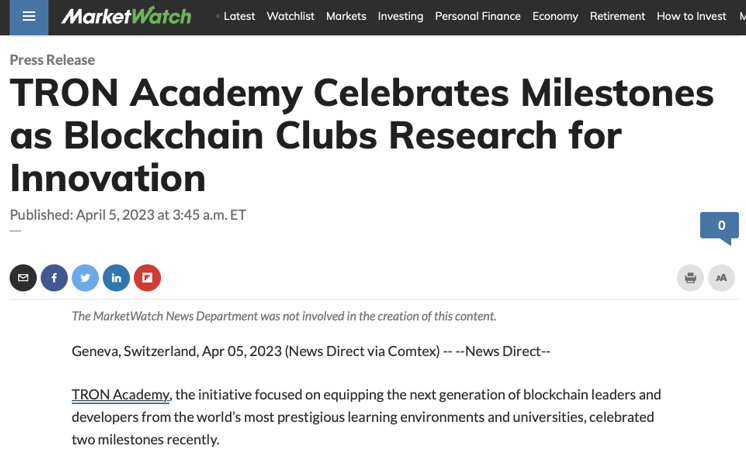746x449 pixels.
Task: Select How to Invest menu
Action: (691, 16)
